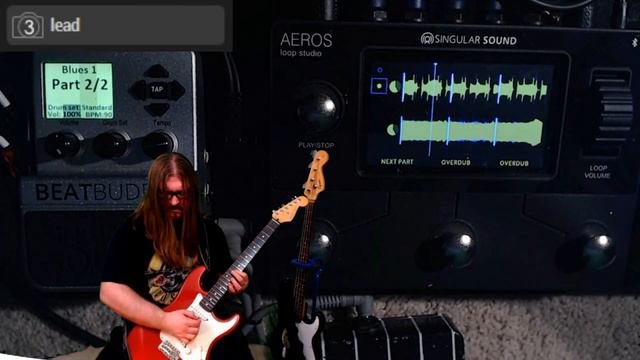The width and height of the screenshot is (640, 360).
Task: Click the Singular Sound logo icon
Action: [x=427, y=39]
